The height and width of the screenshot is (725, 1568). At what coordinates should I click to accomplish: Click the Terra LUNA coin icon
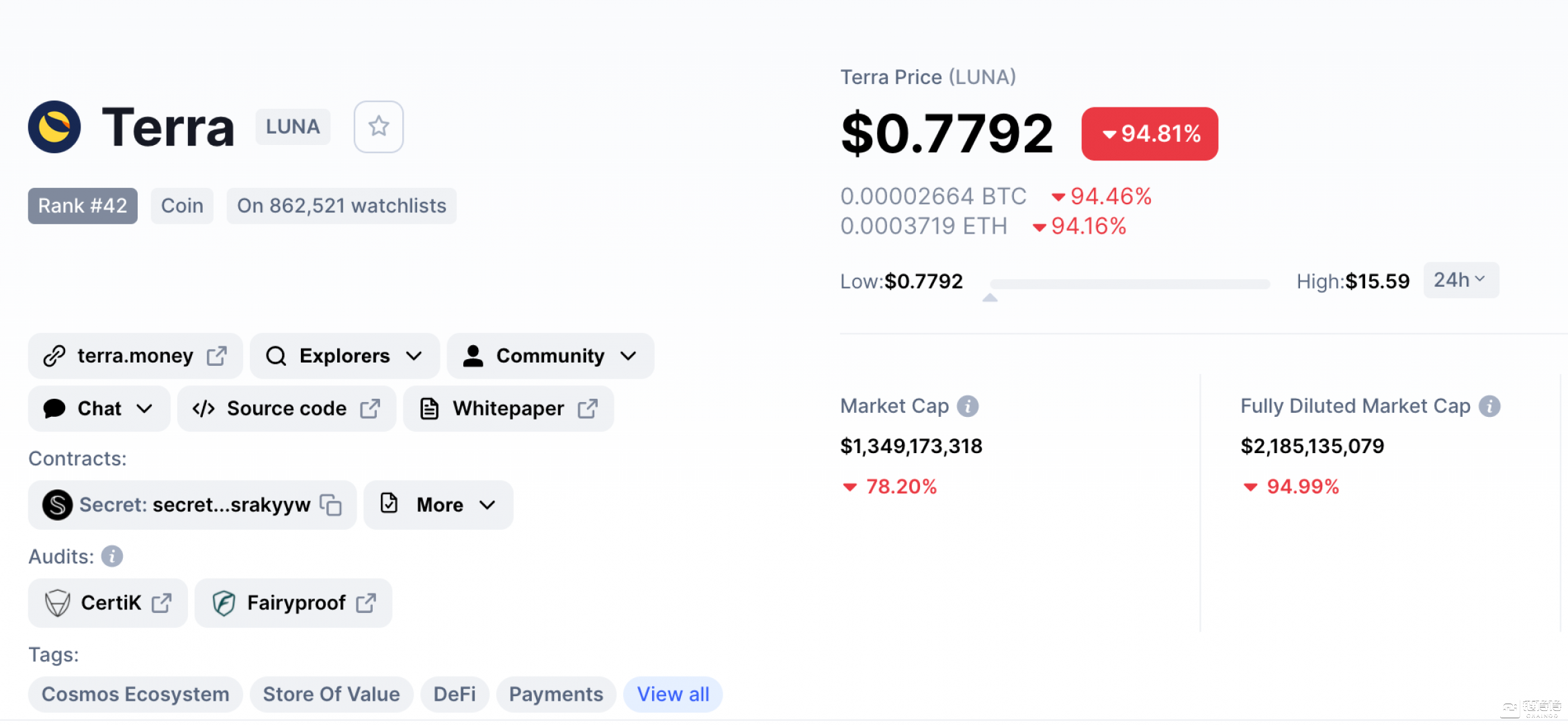click(54, 126)
